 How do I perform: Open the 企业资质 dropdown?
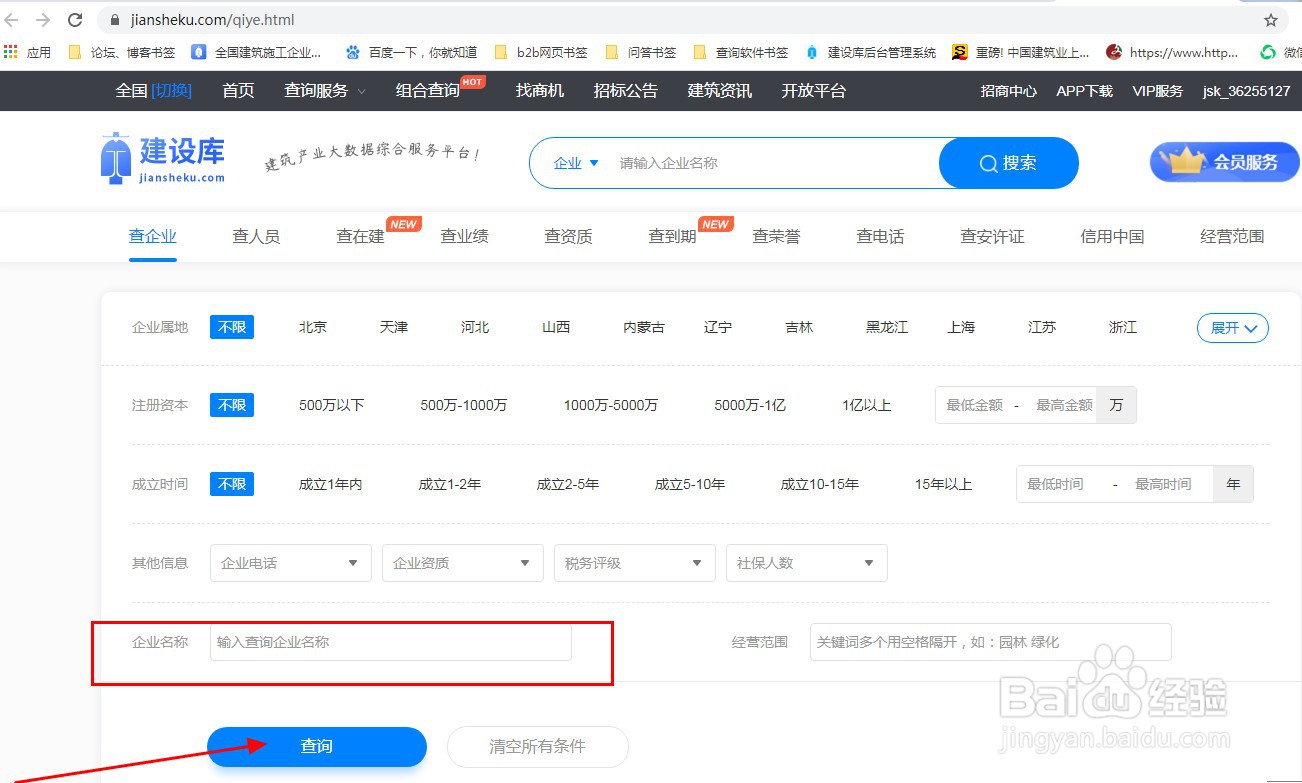pyautogui.click(x=462, y=563)
